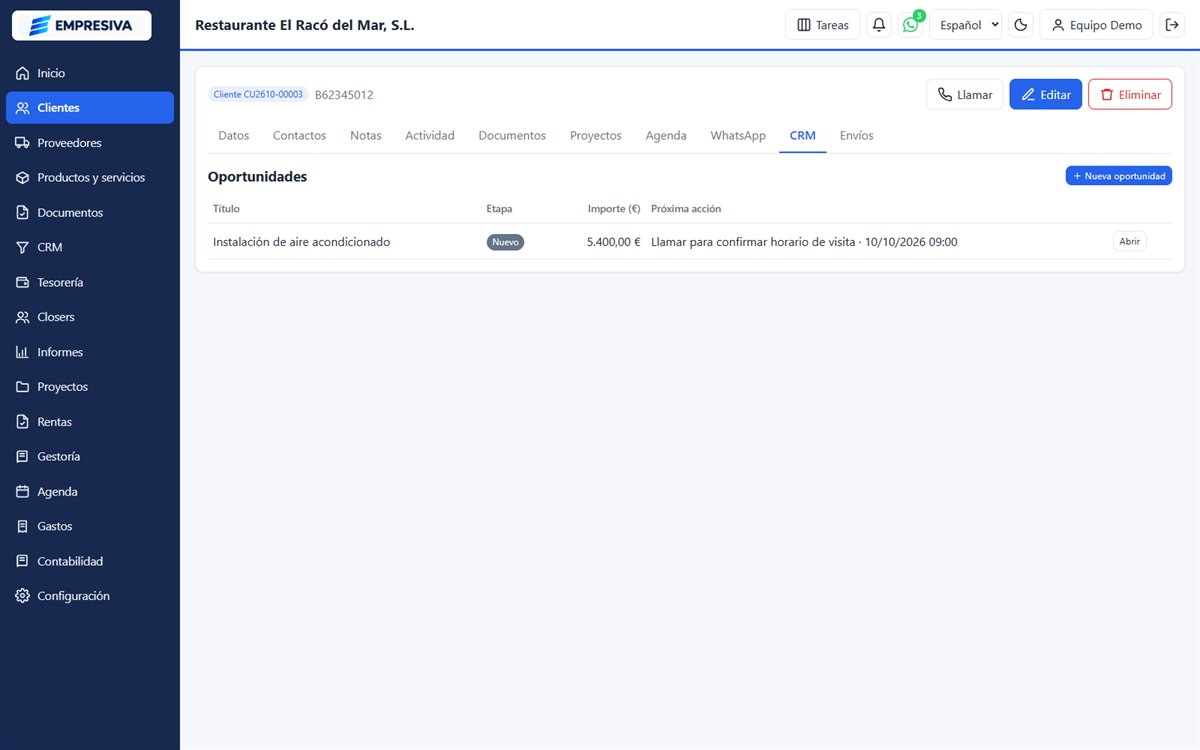
Task: Click the Título column header
Action: 226,209
